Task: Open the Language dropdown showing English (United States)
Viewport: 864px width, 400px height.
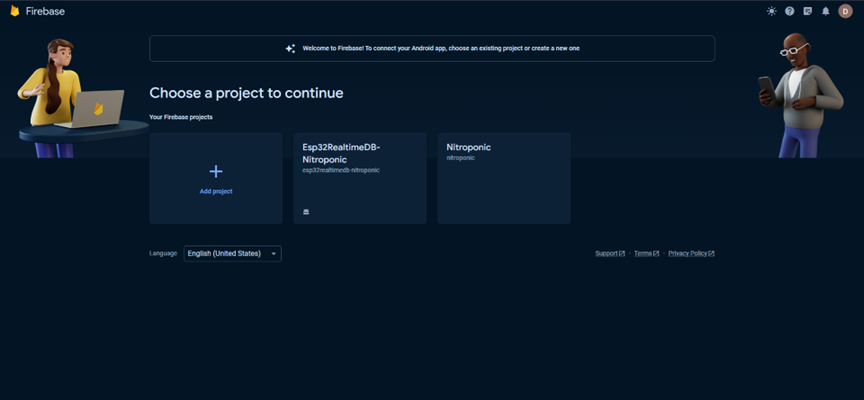Action: click(x=233, y=253)
